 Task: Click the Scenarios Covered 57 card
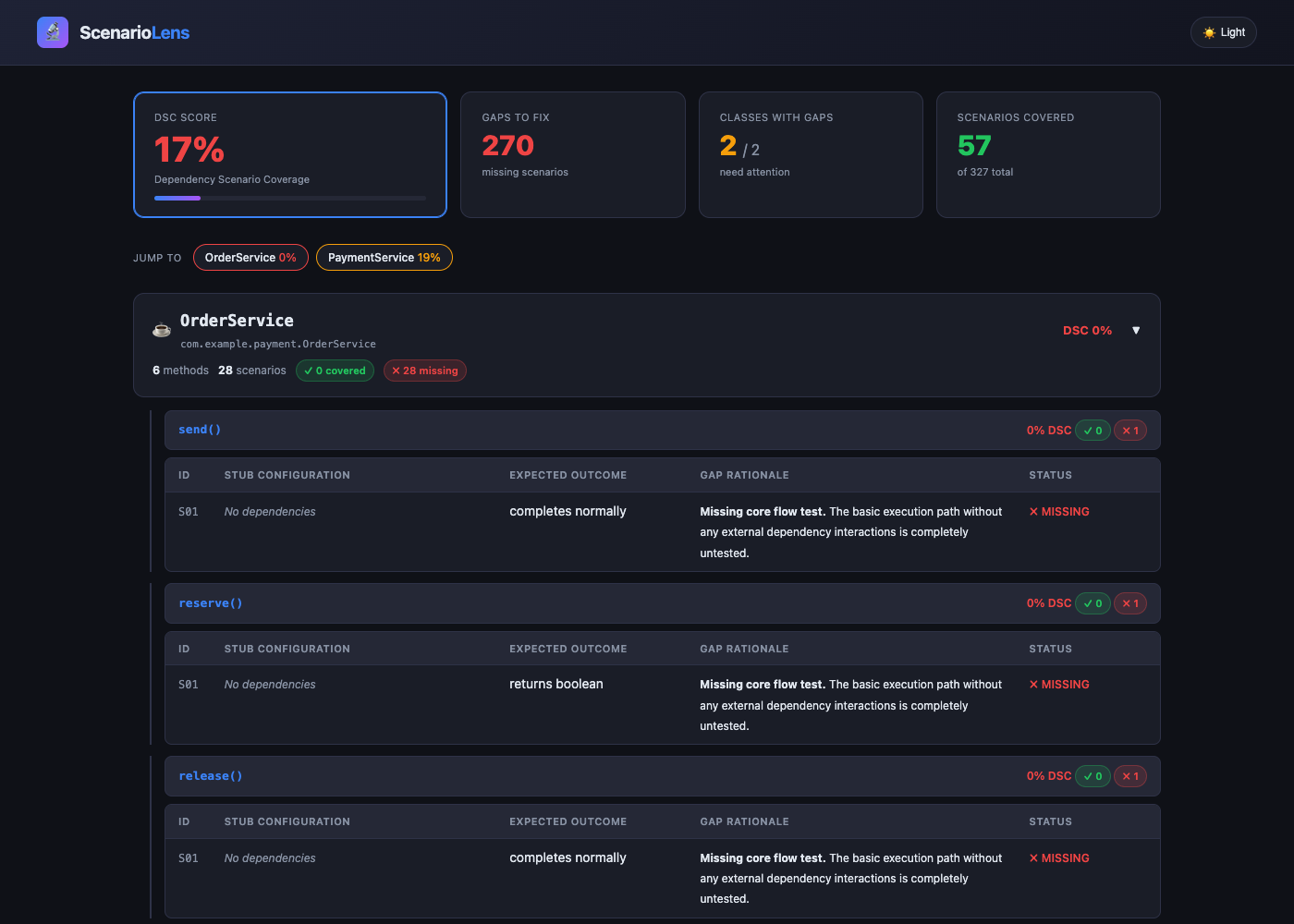pos(1048,154)
